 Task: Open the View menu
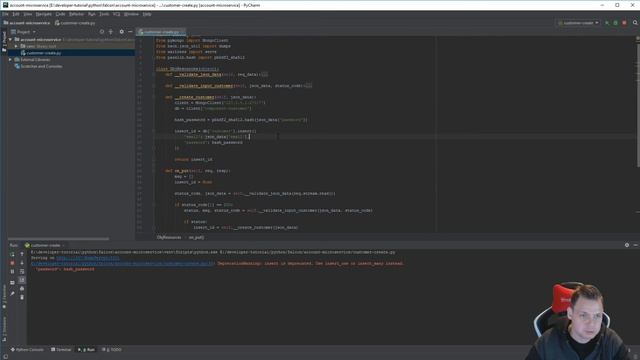pos(27,14)
